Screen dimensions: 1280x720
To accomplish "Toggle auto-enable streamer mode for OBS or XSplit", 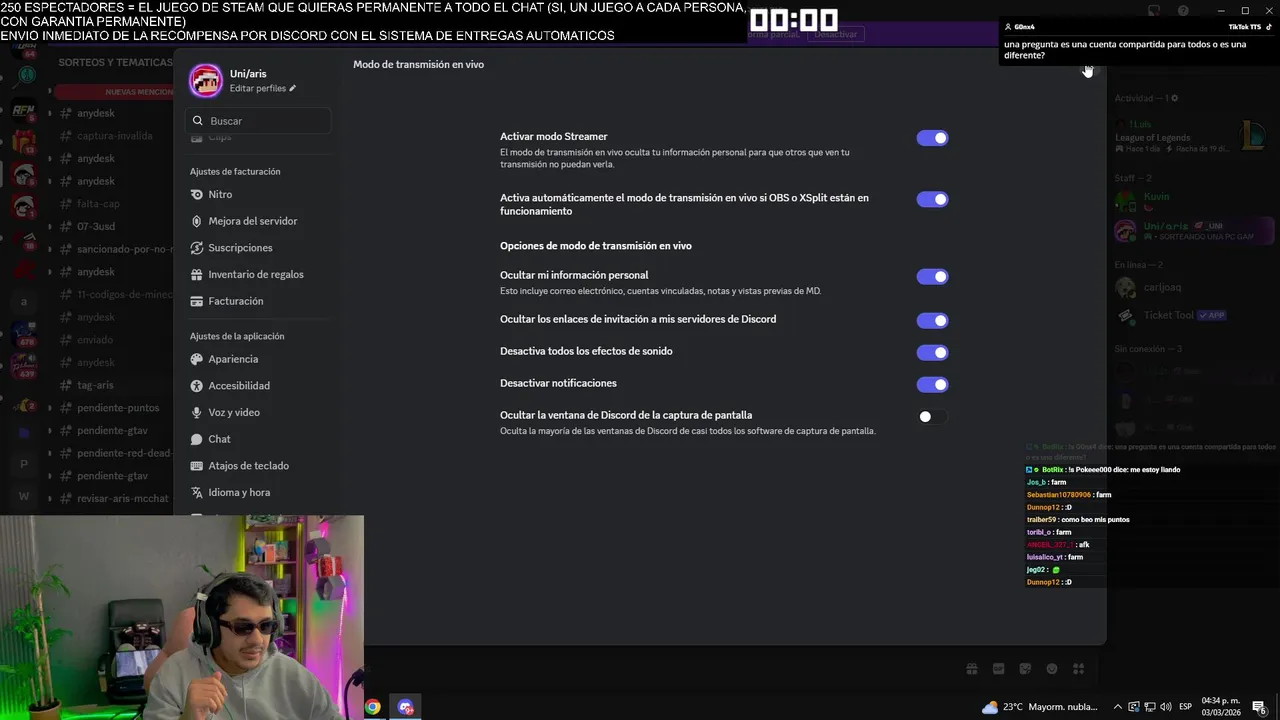I will click(x=932, y=199).
